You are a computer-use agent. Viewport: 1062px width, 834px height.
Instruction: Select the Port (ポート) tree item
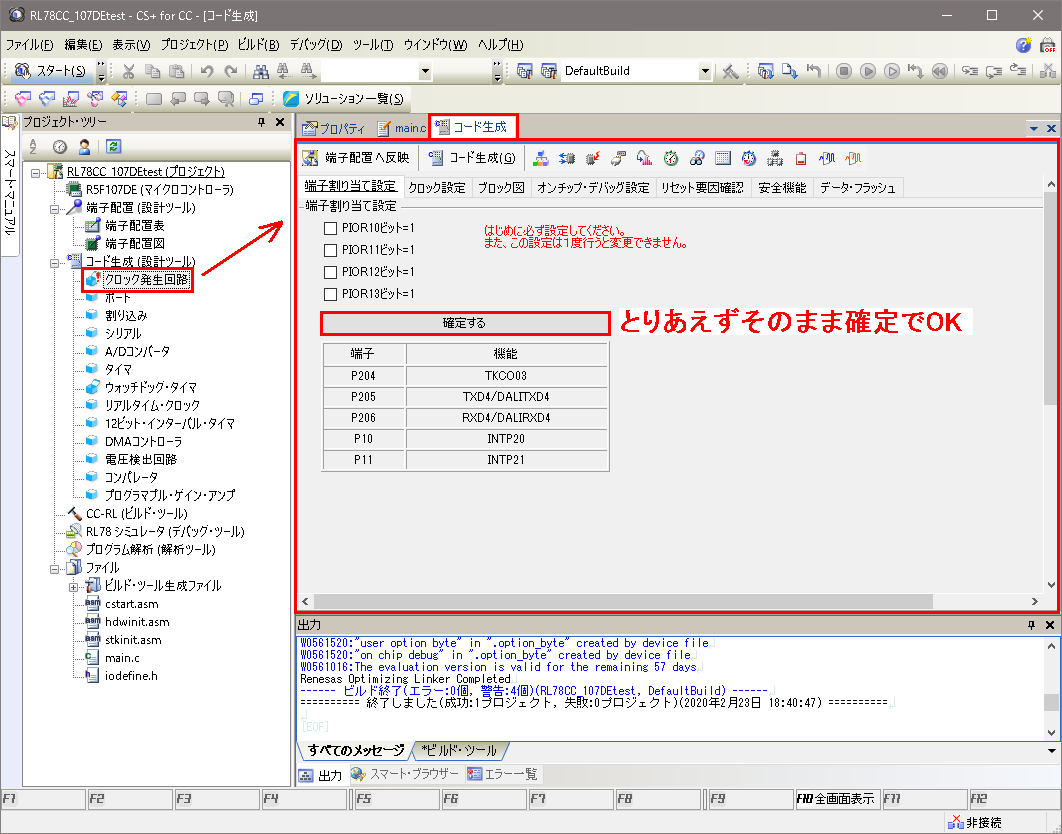[x=117, y=297]
